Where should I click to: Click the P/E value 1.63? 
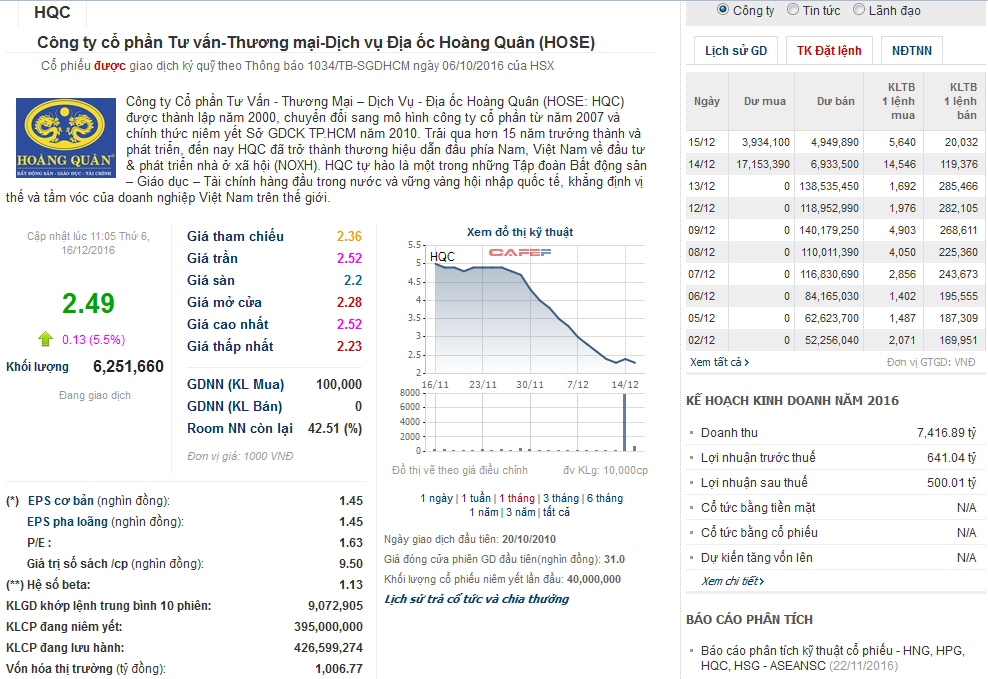(x=351, y=543)
